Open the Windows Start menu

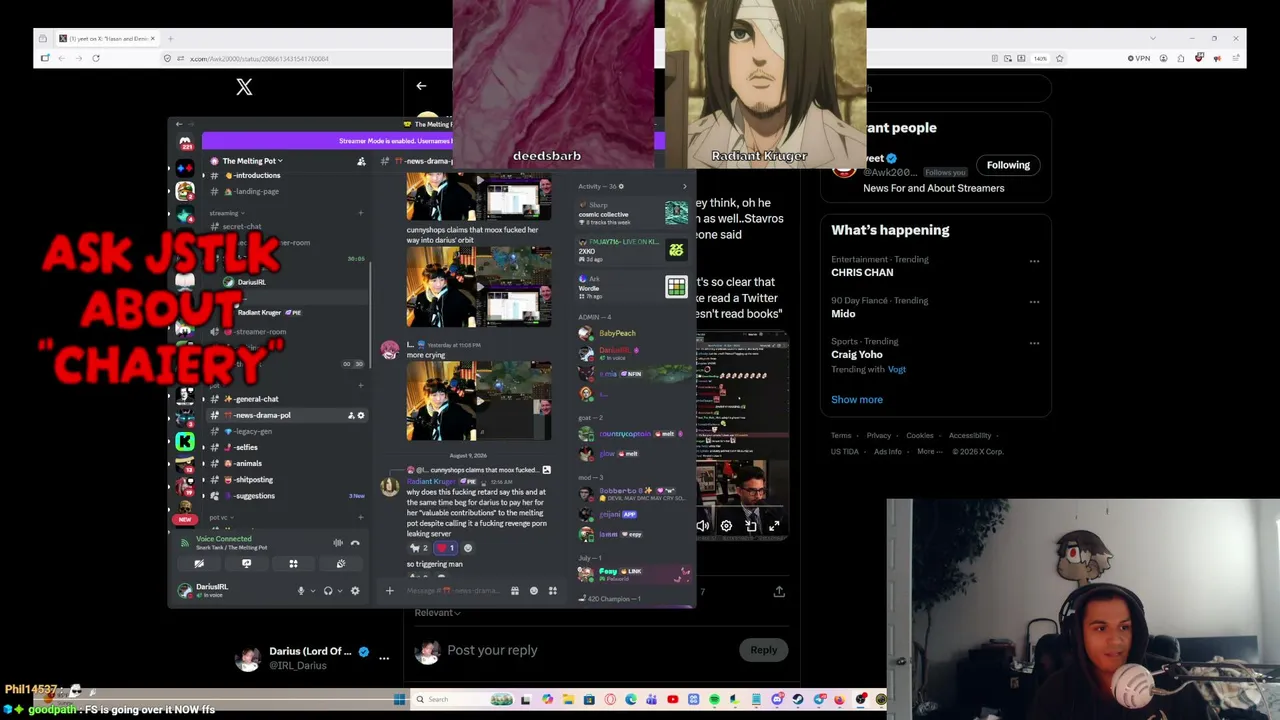(399, 699)
